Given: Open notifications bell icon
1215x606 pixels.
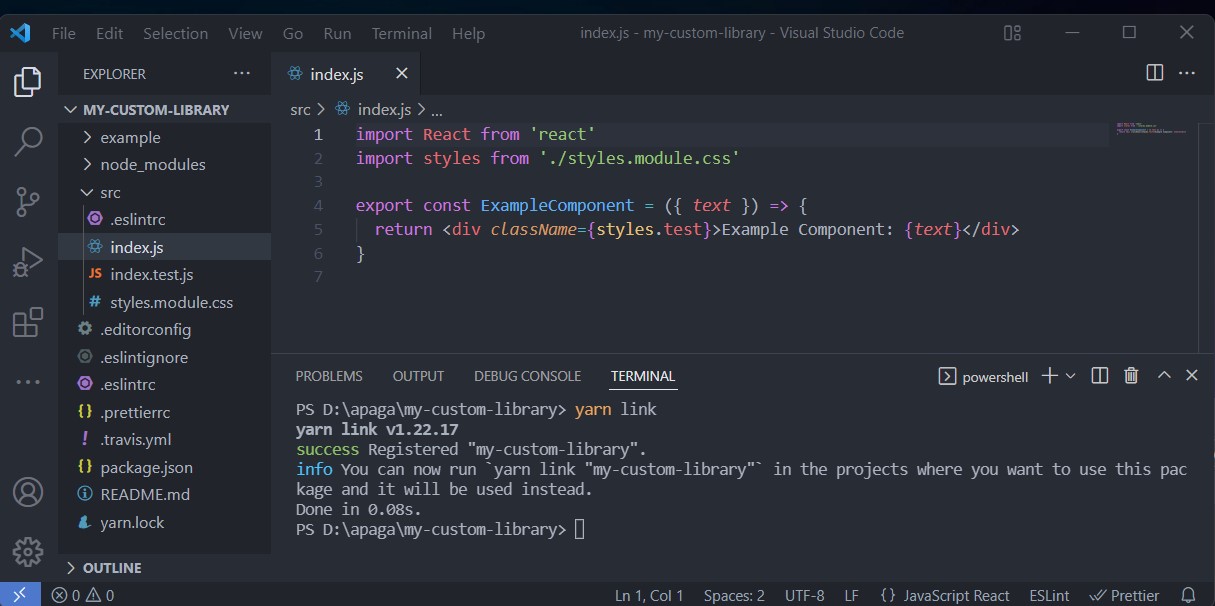Looking at the screenshot, I should (1188, 595).
